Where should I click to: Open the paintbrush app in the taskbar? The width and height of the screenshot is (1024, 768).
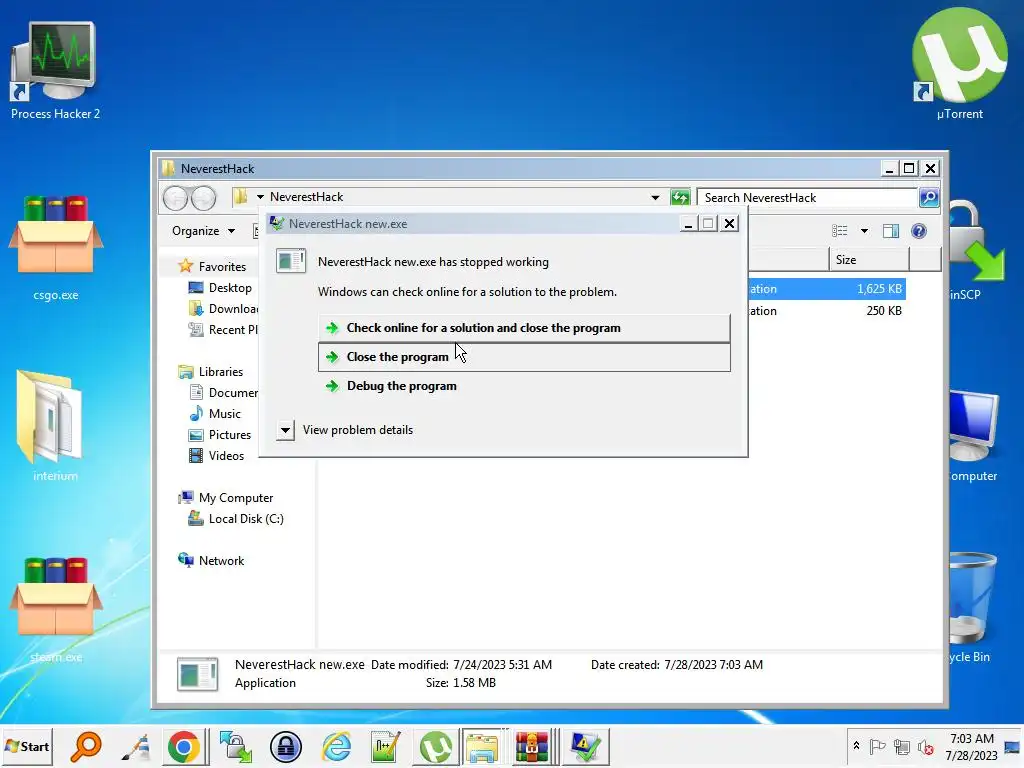[x=136, y=746]
